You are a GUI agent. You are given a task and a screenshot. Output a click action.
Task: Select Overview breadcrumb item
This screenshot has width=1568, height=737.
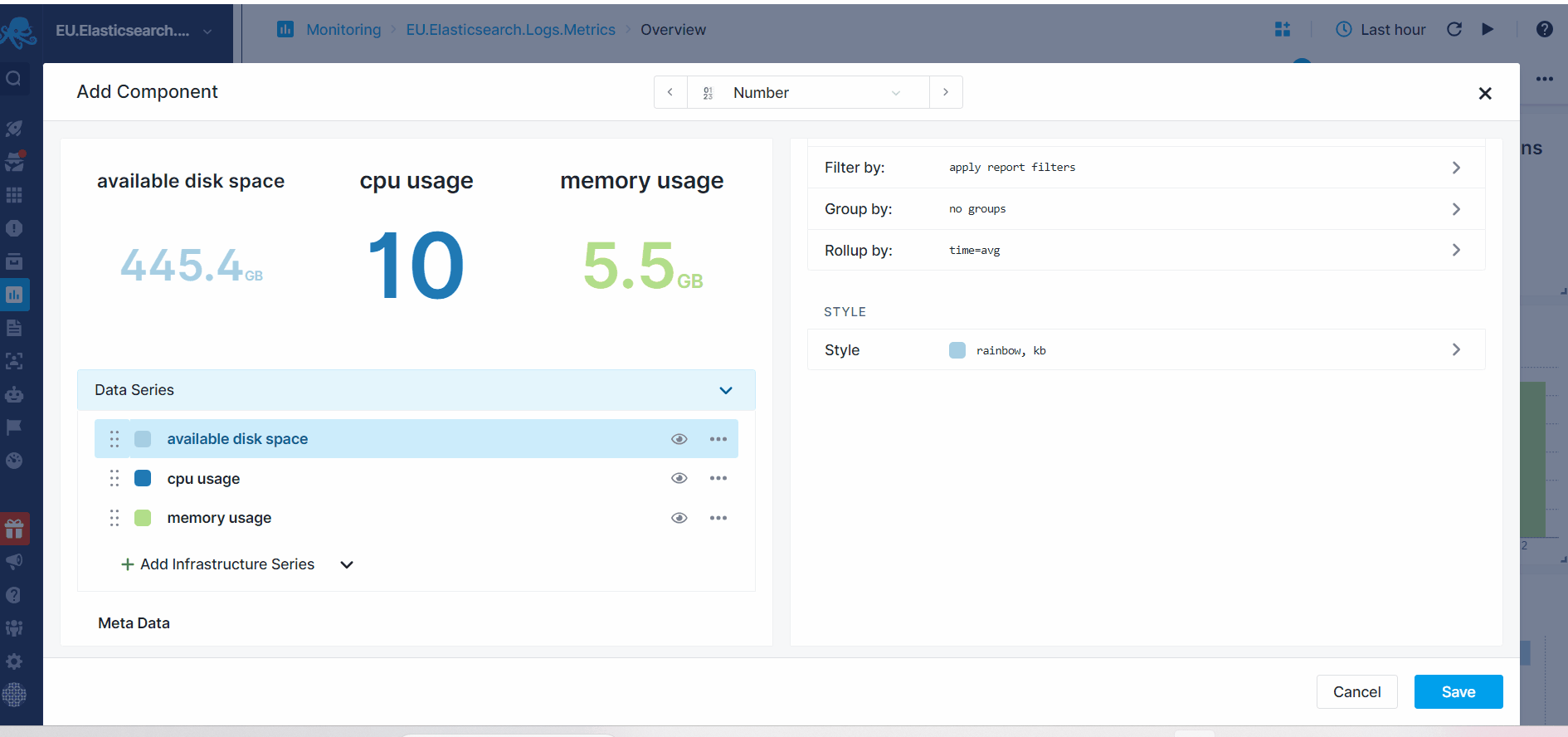pyautogui.click(x=673, y=30)
